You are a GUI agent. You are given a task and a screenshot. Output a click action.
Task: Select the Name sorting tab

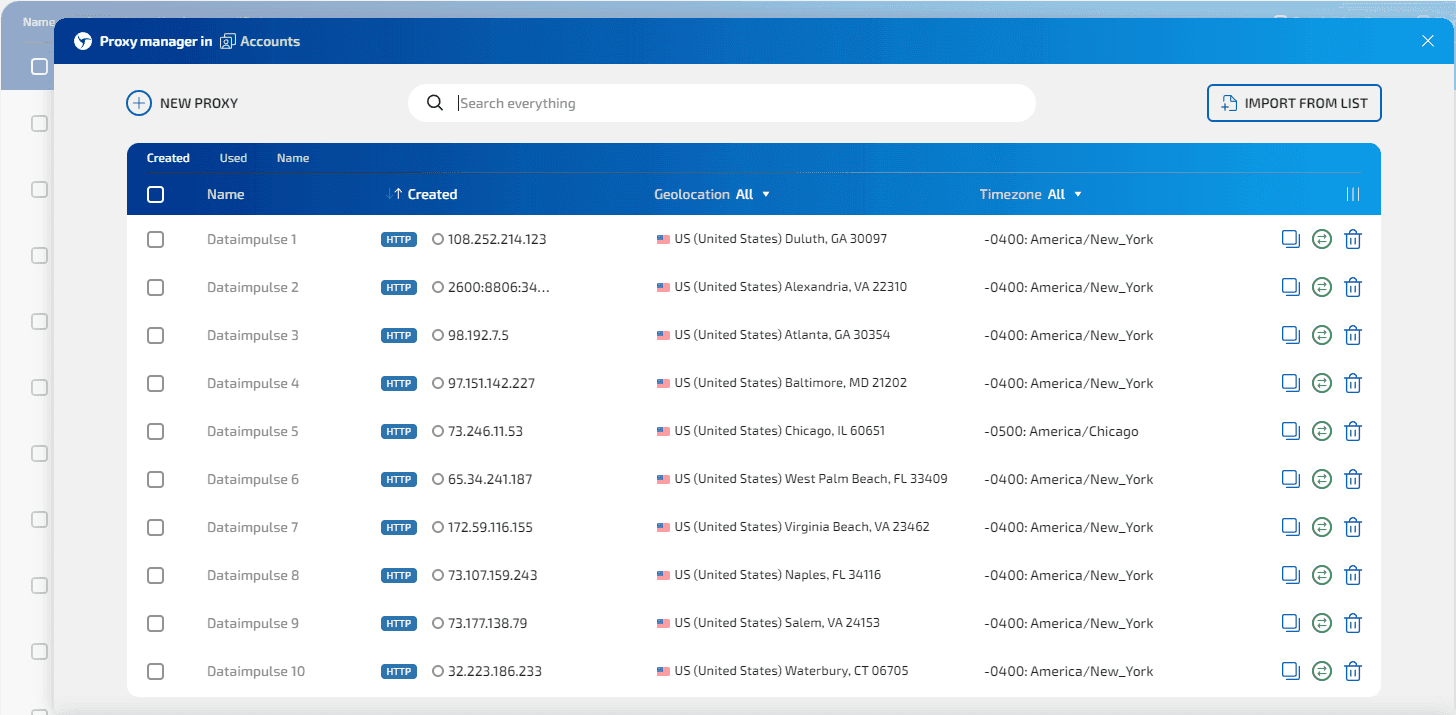(293, 157)
